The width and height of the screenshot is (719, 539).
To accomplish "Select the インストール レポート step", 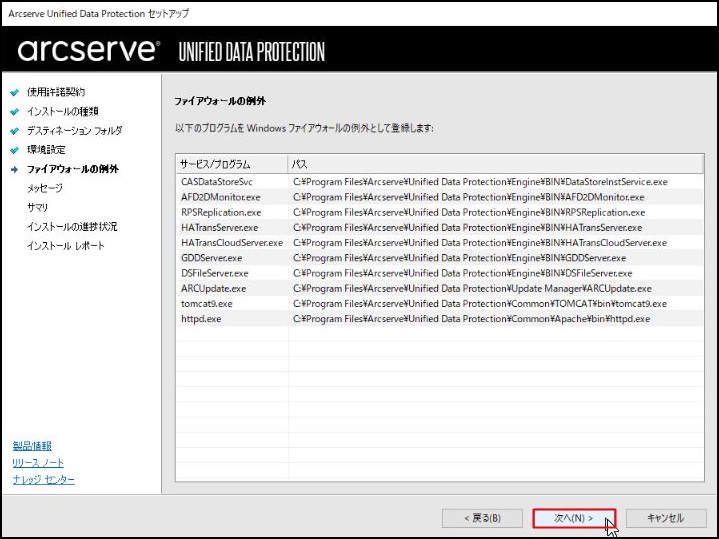I will (66, 246).
